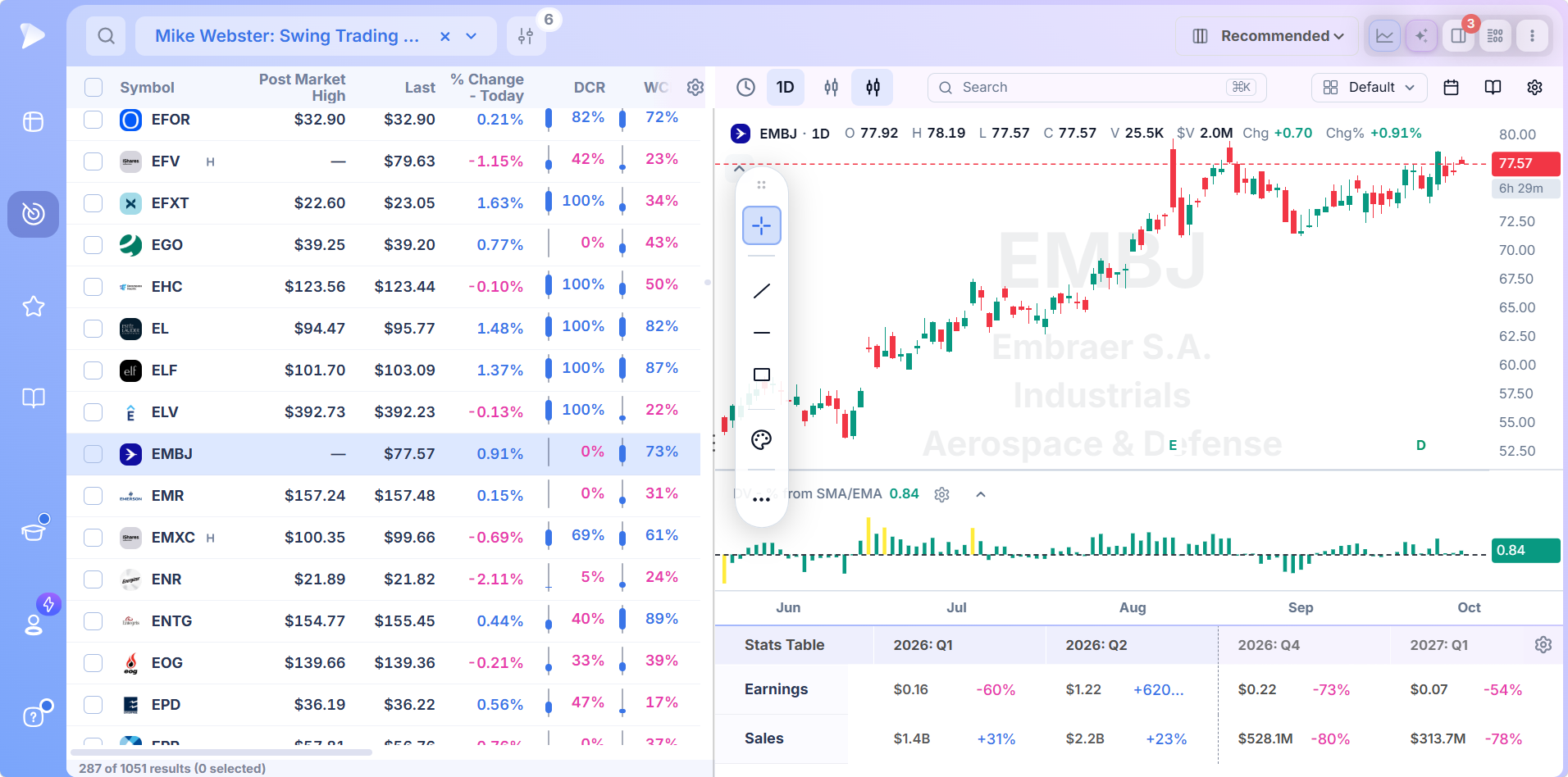This screenshot has height=777, width=1568.
Task: Open the help question icon in sidebar
Action: click(33, 716)
